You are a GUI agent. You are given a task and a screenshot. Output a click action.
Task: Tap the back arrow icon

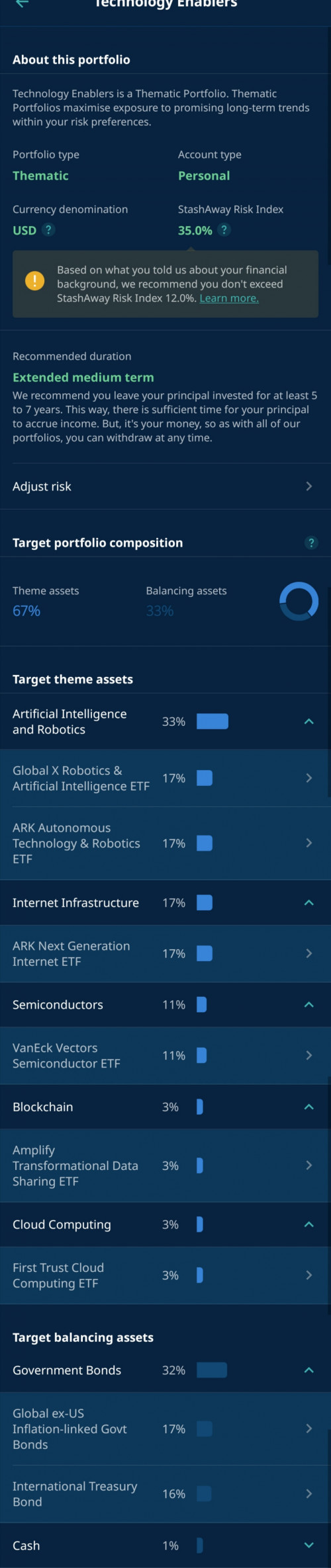(x=22, y=3)
